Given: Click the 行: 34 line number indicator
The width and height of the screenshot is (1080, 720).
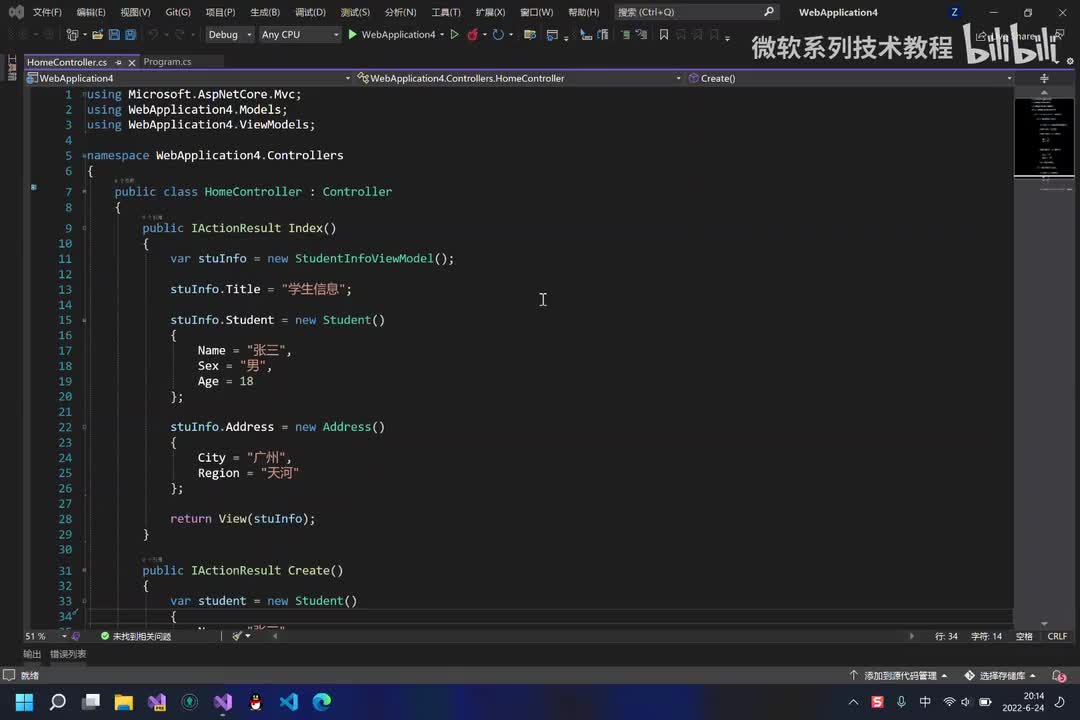Looking at the screenshot, I should [946, 636].
